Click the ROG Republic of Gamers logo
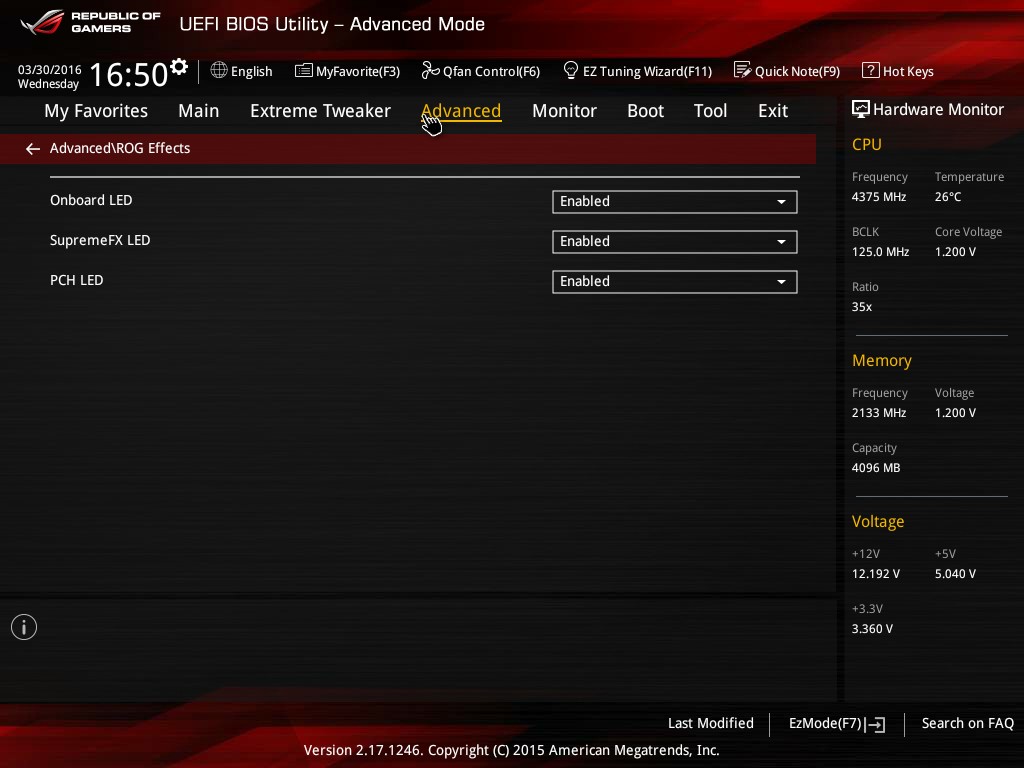 [x=90, y=22]
